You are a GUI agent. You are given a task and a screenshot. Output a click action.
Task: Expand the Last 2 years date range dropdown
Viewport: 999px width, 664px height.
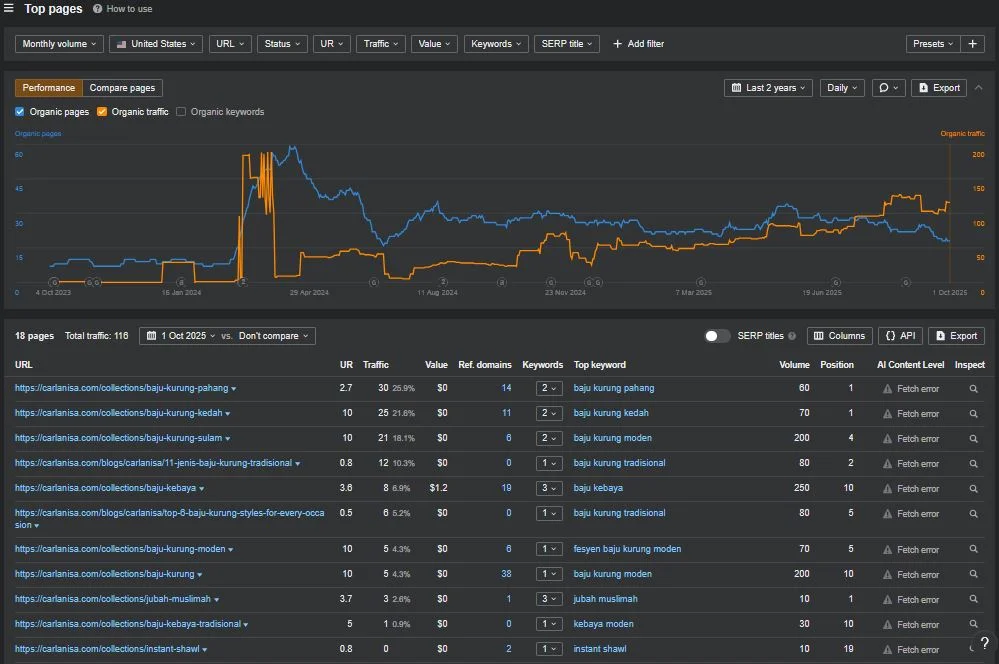tap(768, 88)
